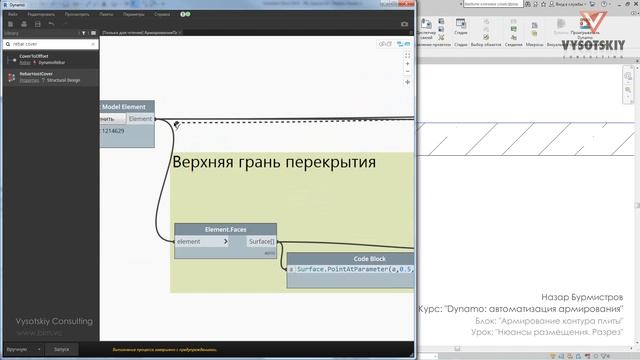Click the execution warning status message
This screenshot has width=640, height=360.
click(164, 350)
